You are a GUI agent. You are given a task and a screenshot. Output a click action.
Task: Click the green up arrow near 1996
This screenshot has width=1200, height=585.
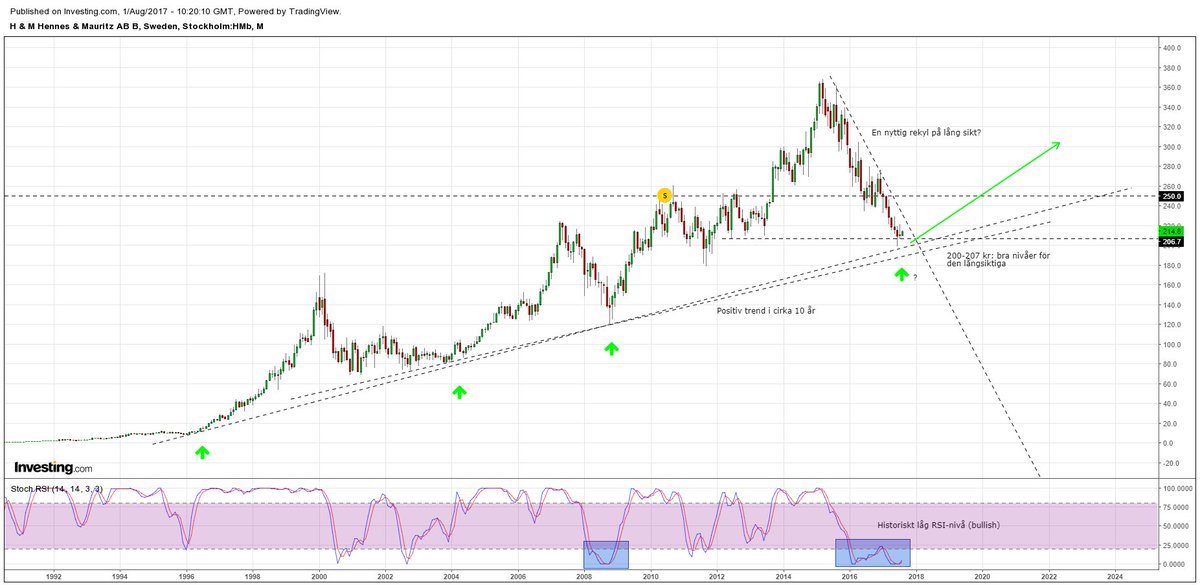[202, 452]
